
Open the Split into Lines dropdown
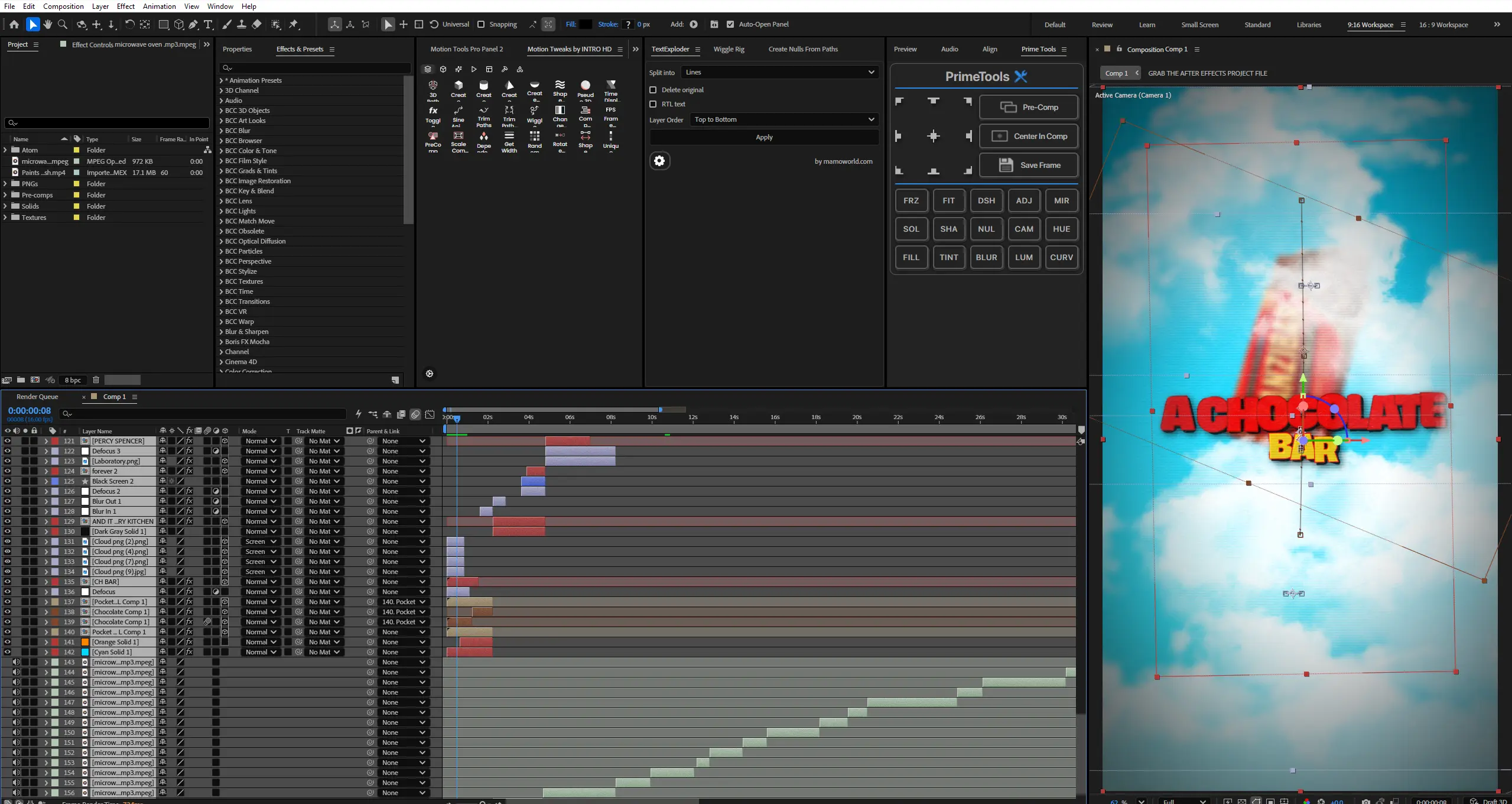coord(779,72)
